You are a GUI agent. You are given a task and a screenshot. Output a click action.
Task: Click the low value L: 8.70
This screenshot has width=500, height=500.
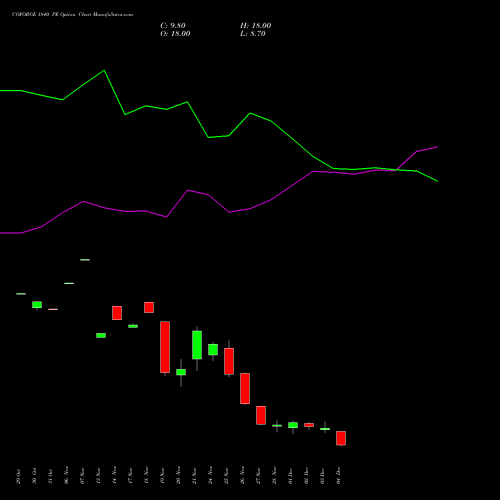pyautogui.click(x=253, y=34)
